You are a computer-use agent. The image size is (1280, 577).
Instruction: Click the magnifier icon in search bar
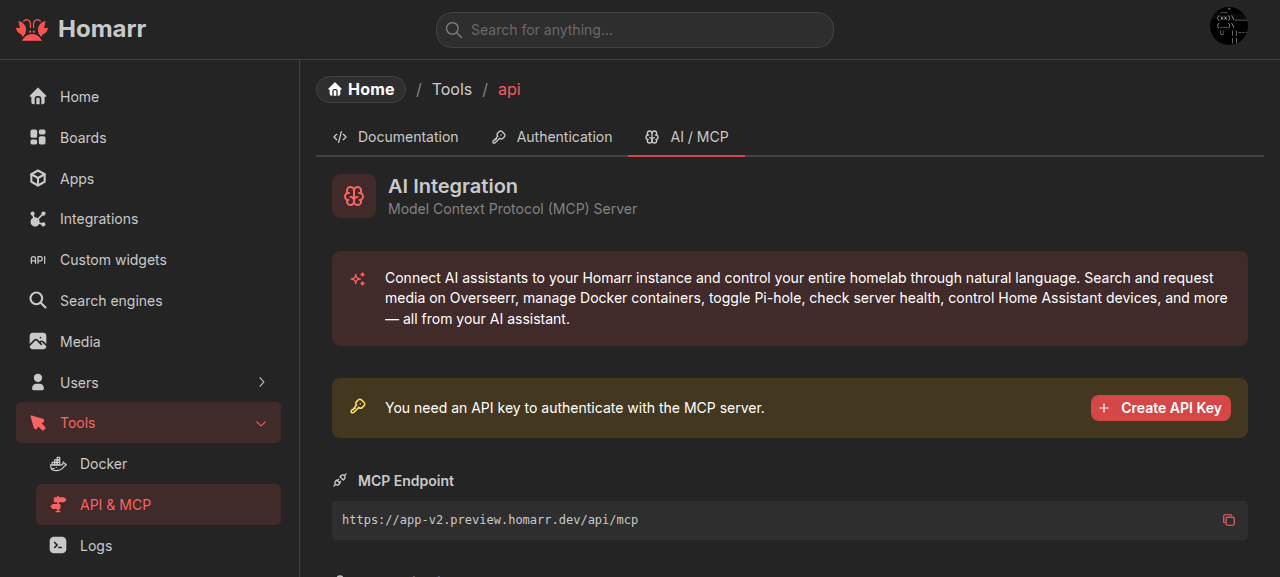pyautogui.click(x=454, y=30)
